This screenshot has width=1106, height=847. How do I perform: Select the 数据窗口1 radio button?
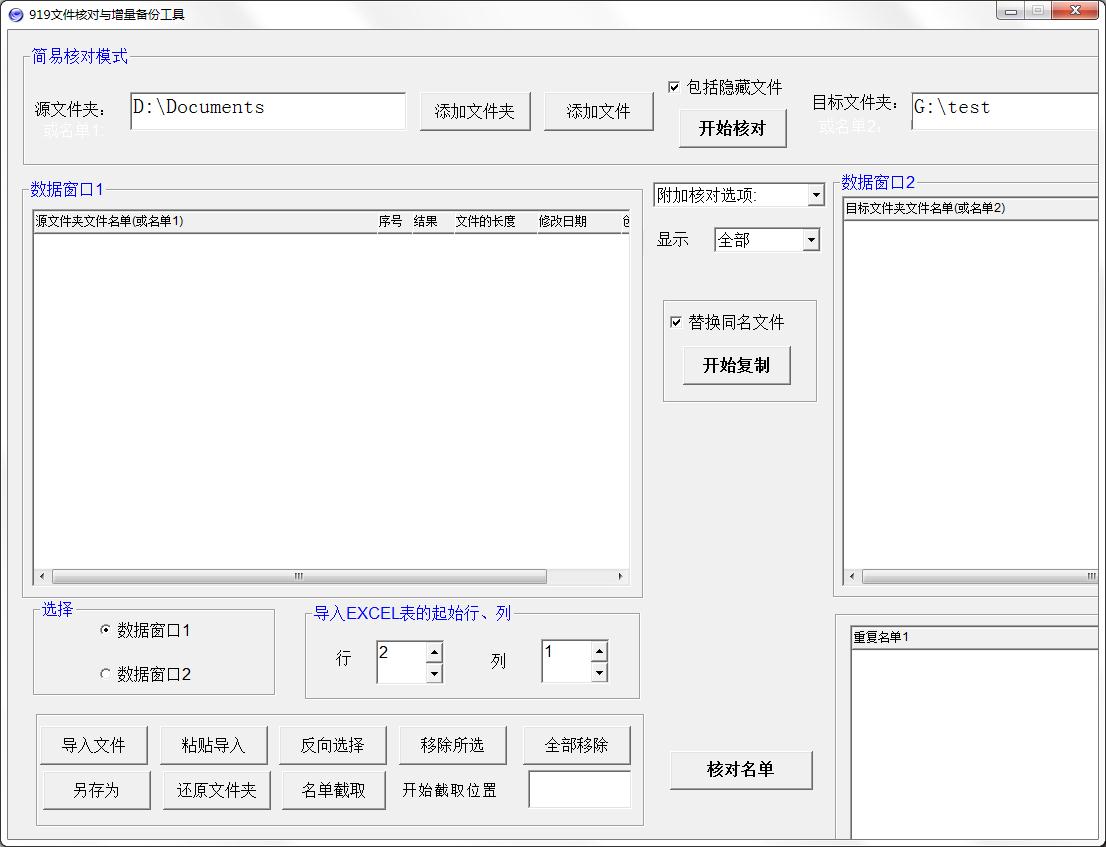click(106, 630)
